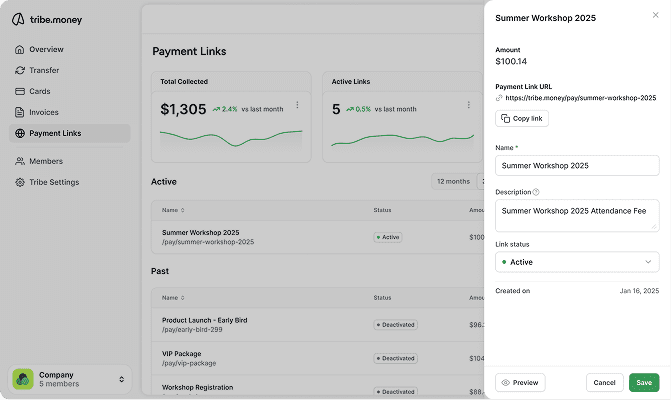The image size is (671, 400).
Task: Preview the payment link
Action: click(520, 382)
